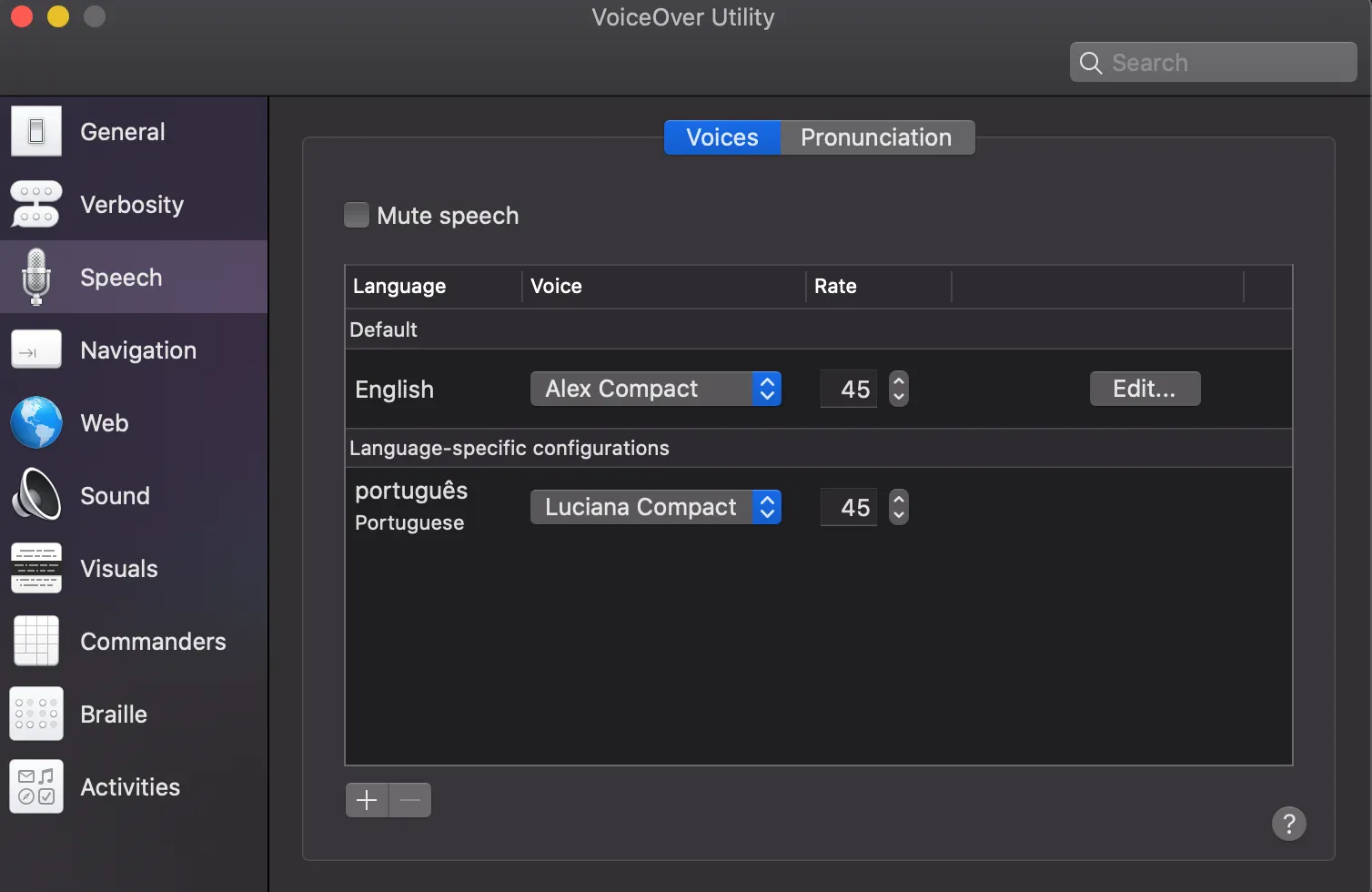Screen dimensions: 1372x892
Task: Close the VoiceOver Utility window
Action: pyautogui.click(x=22, y=16)
